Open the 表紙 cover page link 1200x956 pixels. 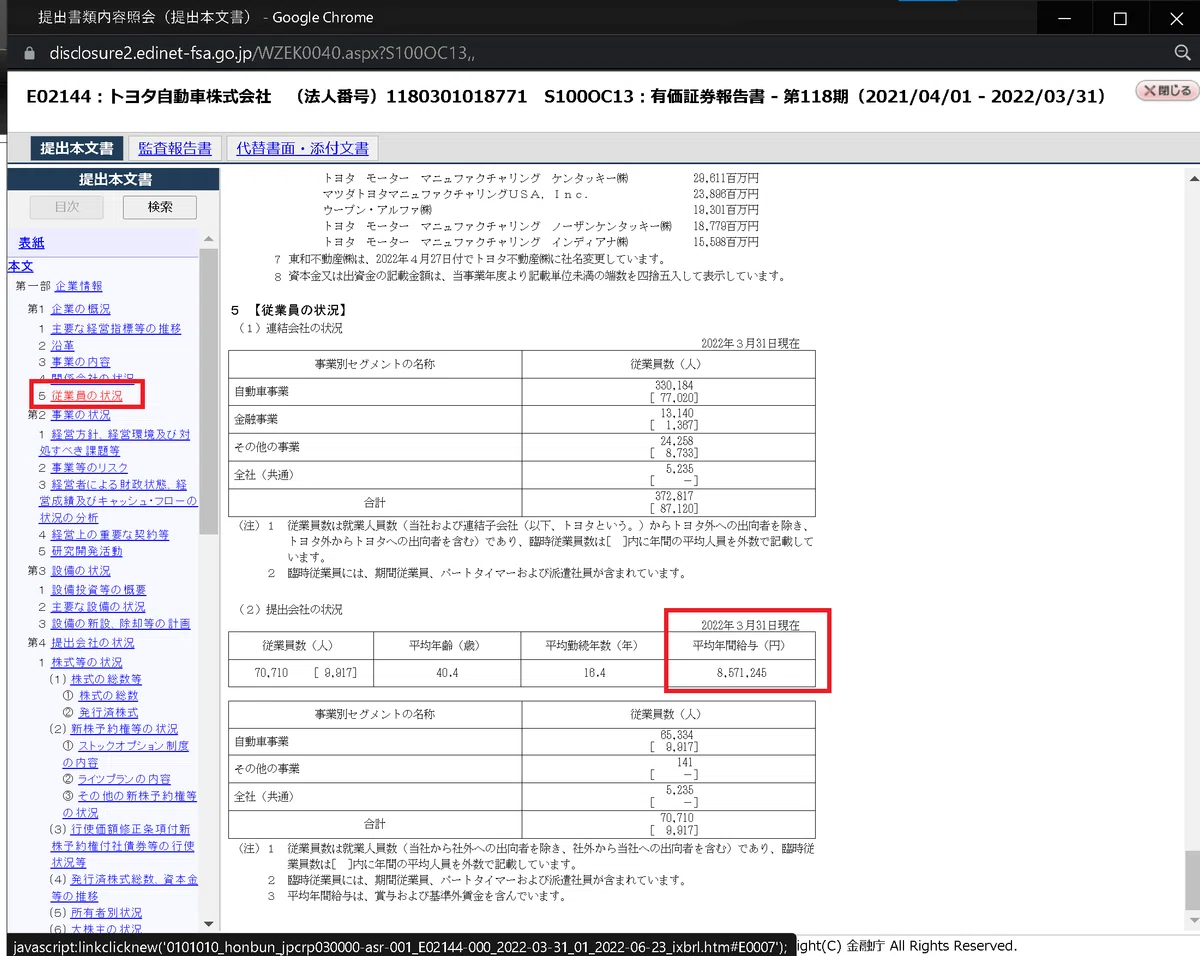pyautogui.click(x=32, y=243)
